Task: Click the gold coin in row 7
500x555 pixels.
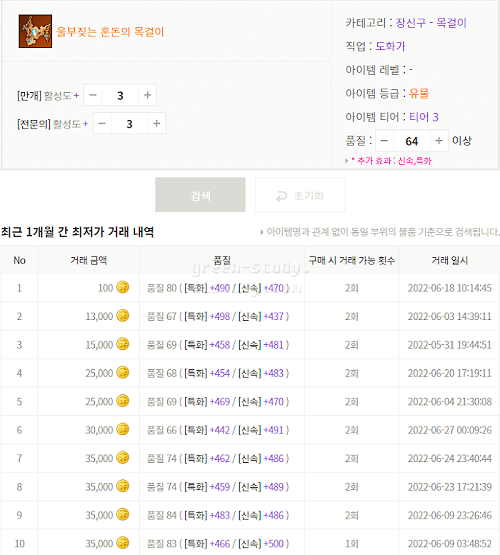Action: tap(123, 457)
